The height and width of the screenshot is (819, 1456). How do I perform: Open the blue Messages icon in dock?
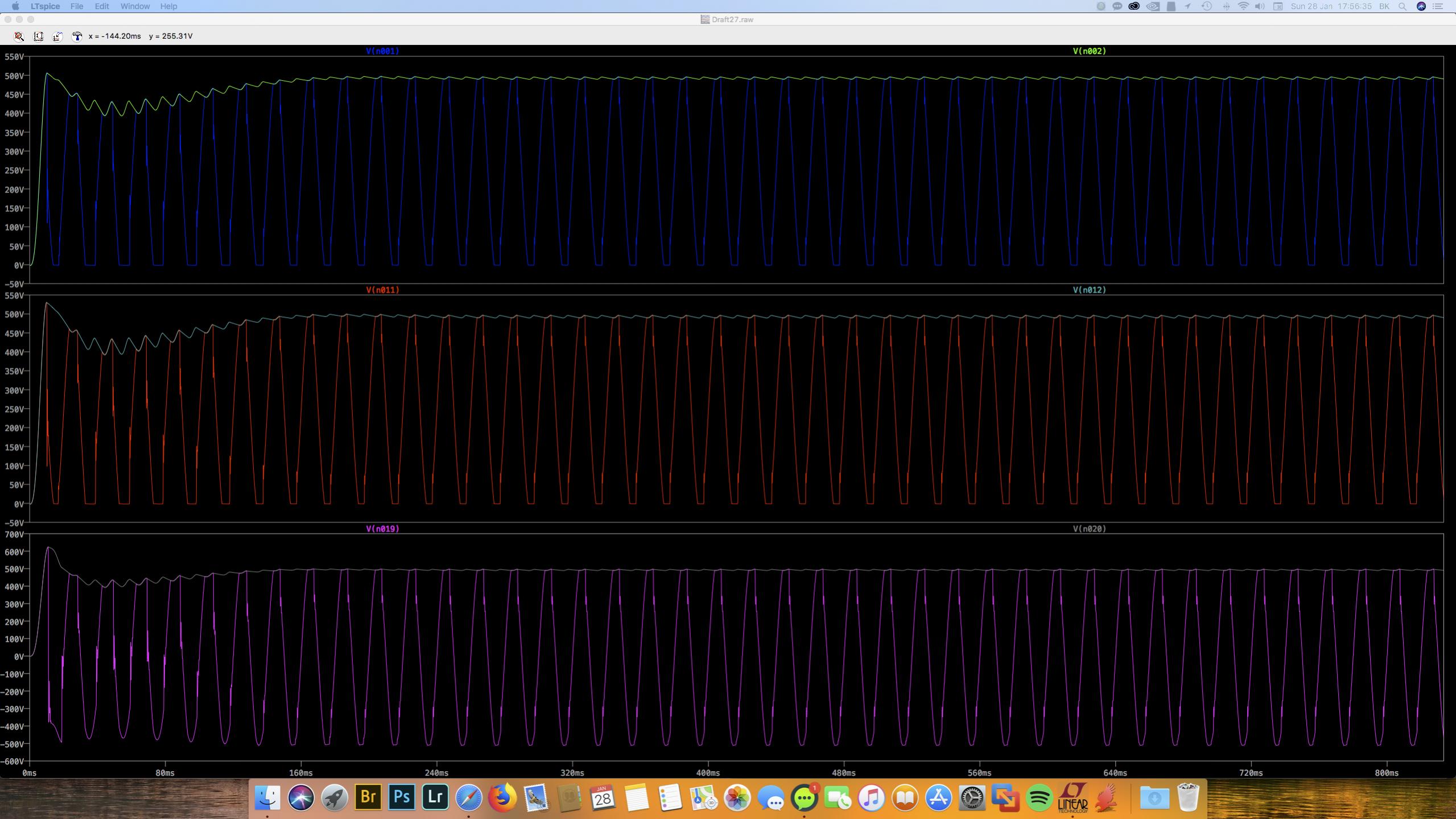click(x=771, y=797)
